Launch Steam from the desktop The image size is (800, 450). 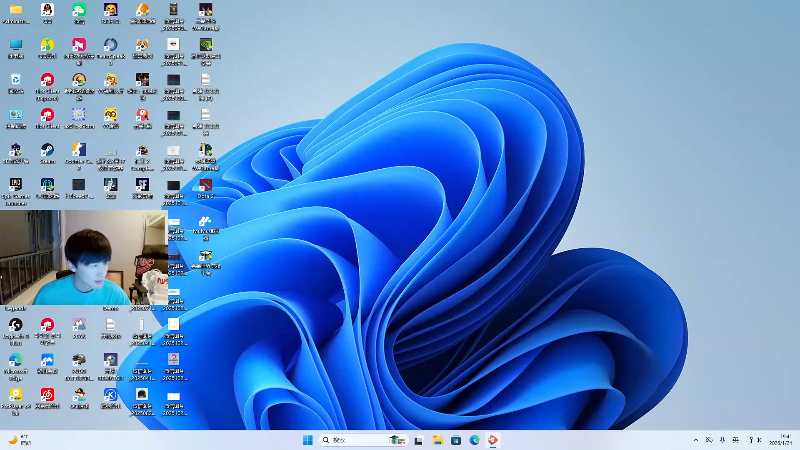click(x=47, y=150)
